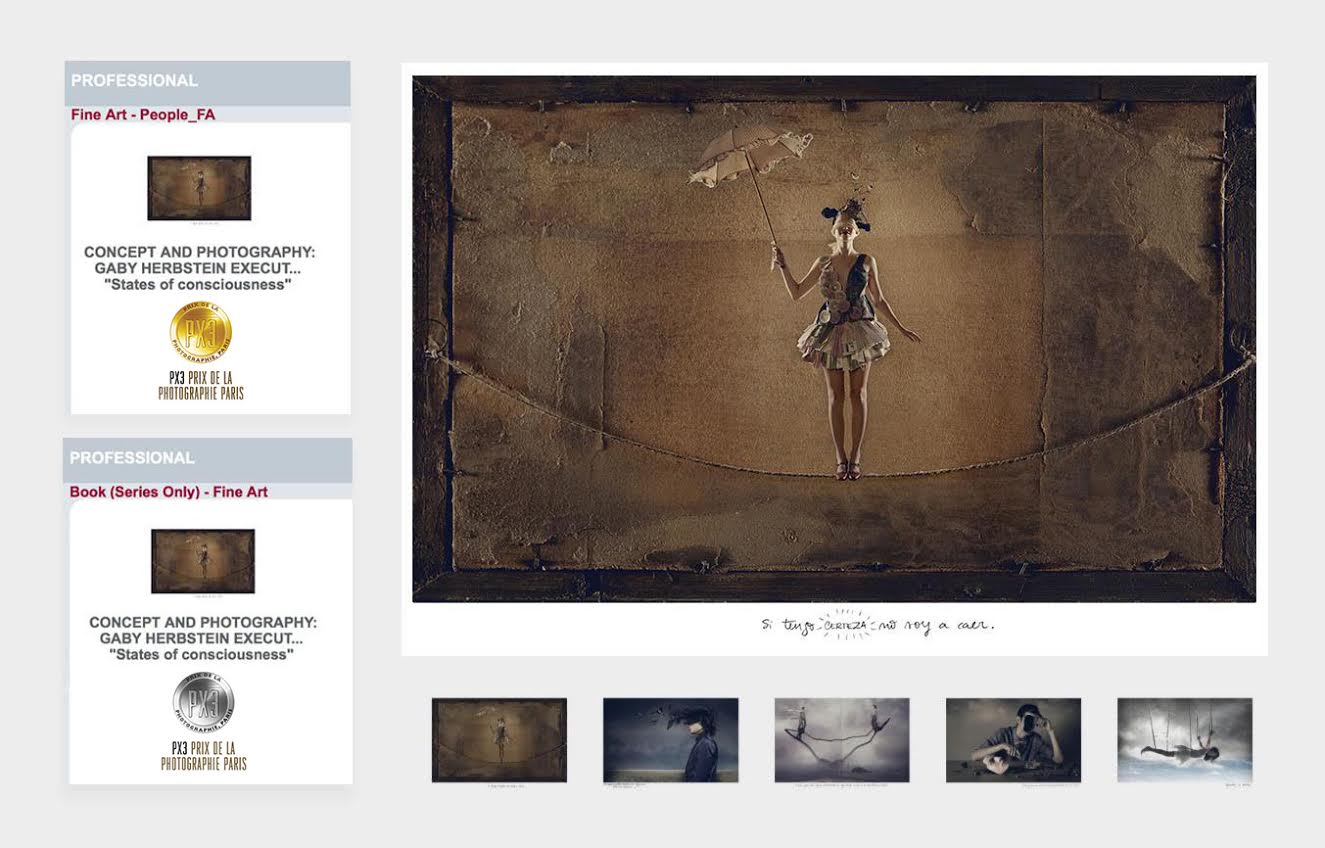The height and width of the screenshot is (848, 1325).
Task: Click the large tightrope walker main image
Action: click(834, 339)
